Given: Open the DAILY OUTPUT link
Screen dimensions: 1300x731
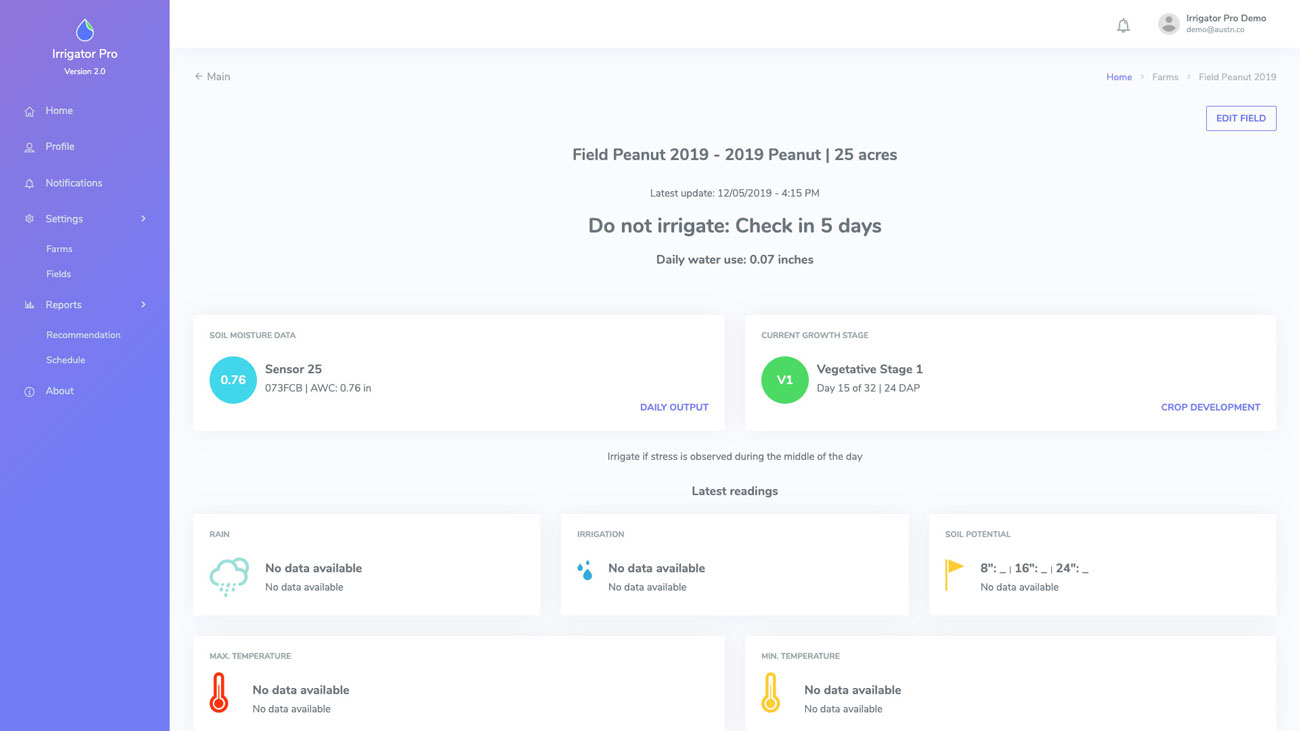Looking at the screenshot, I should coord(673,407).
